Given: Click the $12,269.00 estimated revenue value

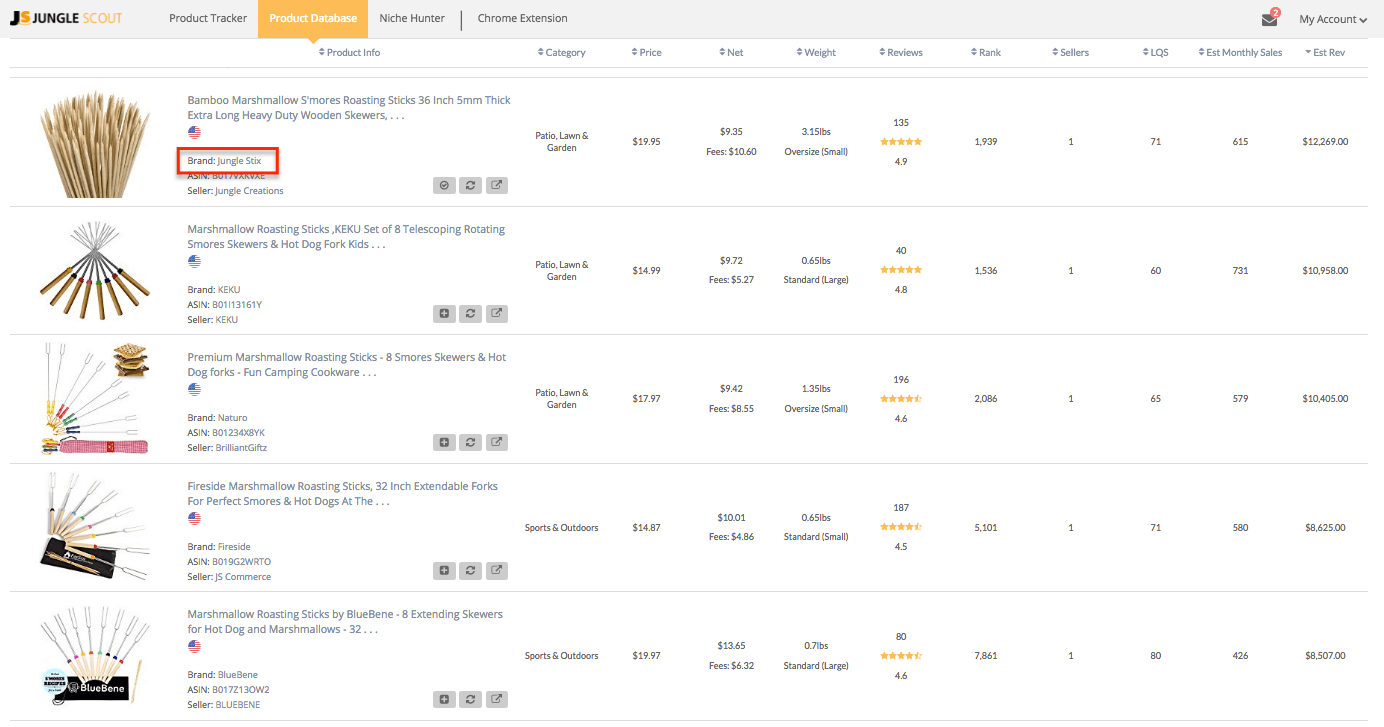Looking at the screenshot, I should coord(1325,142).
